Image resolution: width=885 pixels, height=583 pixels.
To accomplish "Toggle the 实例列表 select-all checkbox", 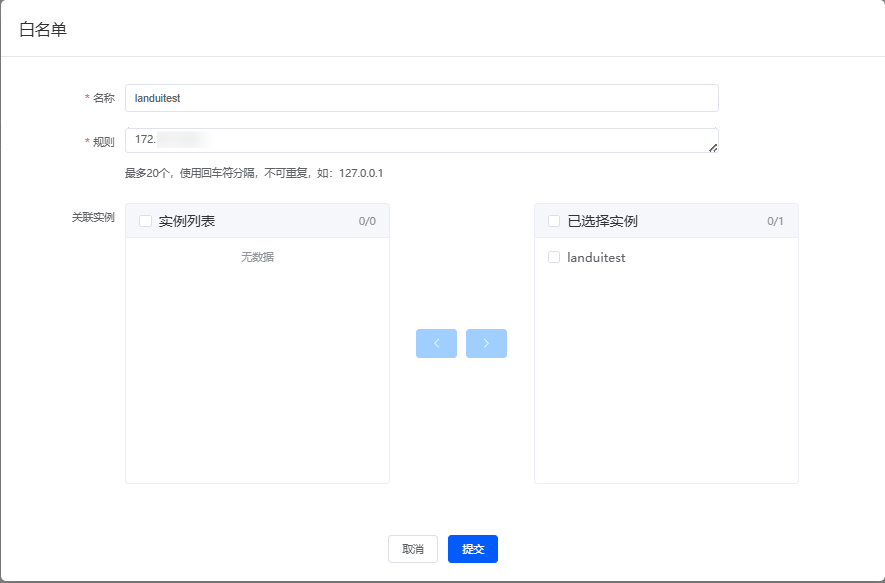I will (x=145, y=221).
